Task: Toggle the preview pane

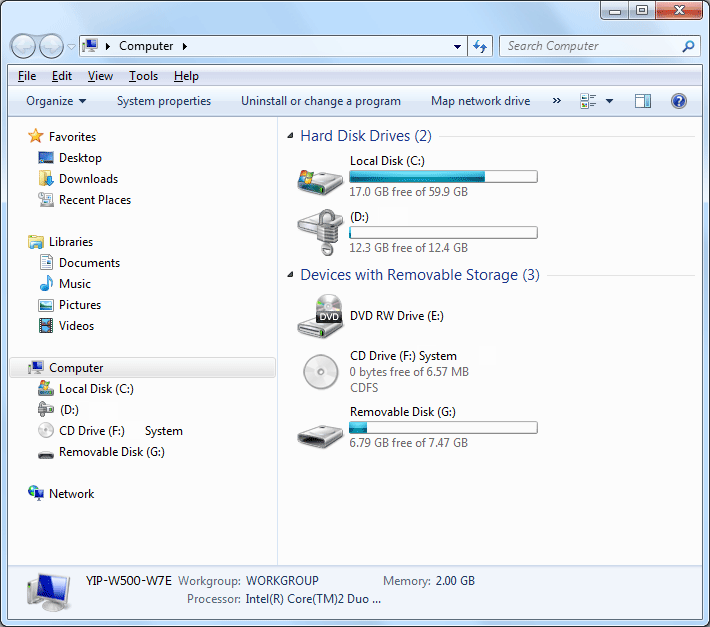Action: pos(643,101)
